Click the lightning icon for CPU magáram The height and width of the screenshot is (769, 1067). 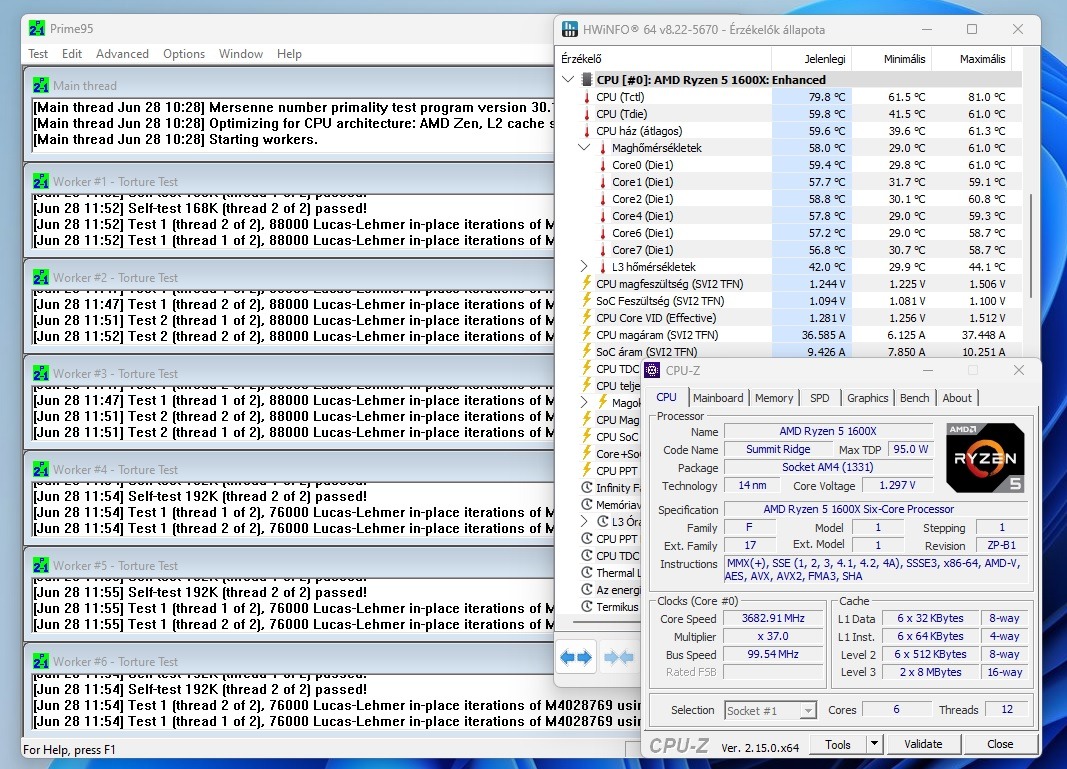point(587,334)
